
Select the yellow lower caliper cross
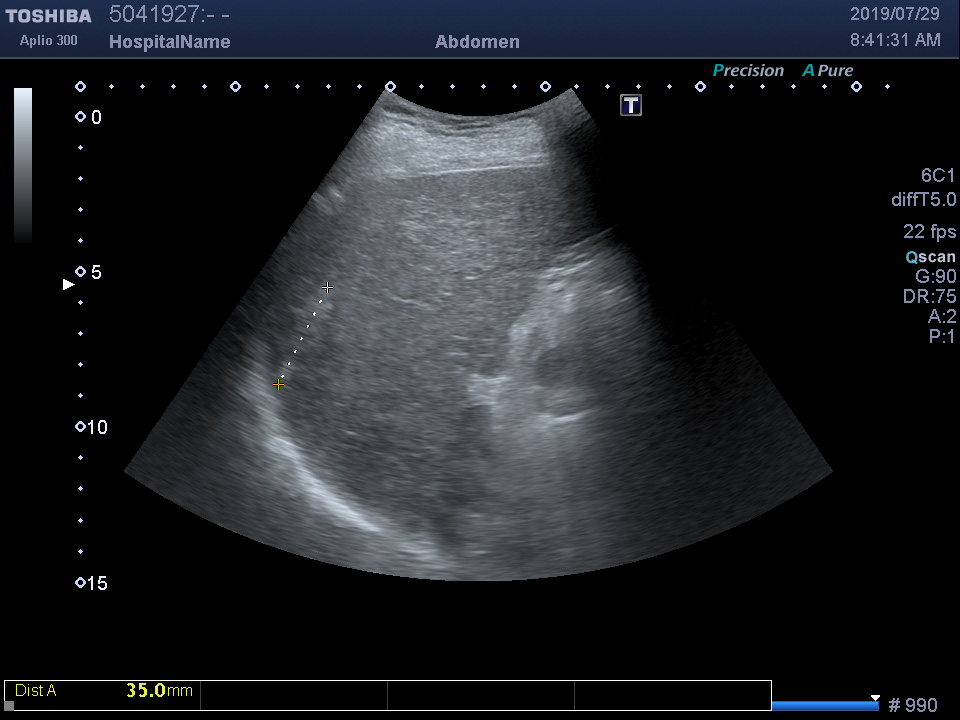click(x=279, y=384)
